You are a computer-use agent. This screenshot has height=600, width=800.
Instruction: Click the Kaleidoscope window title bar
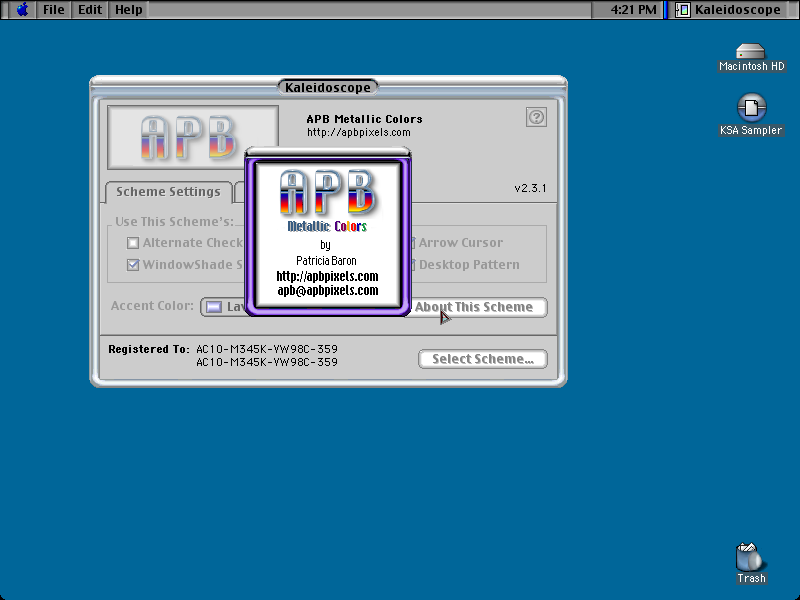[328, 87]
